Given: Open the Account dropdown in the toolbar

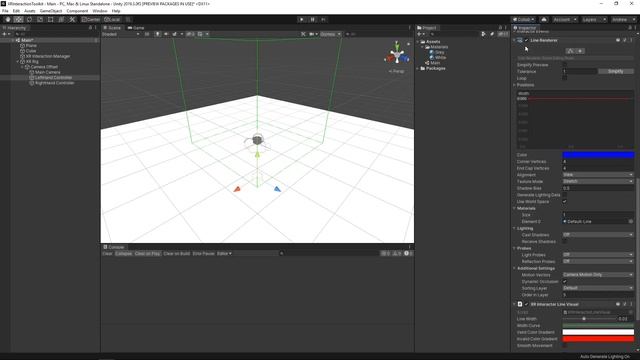Looking at the screenshot, I should click(x=564, y=20).
